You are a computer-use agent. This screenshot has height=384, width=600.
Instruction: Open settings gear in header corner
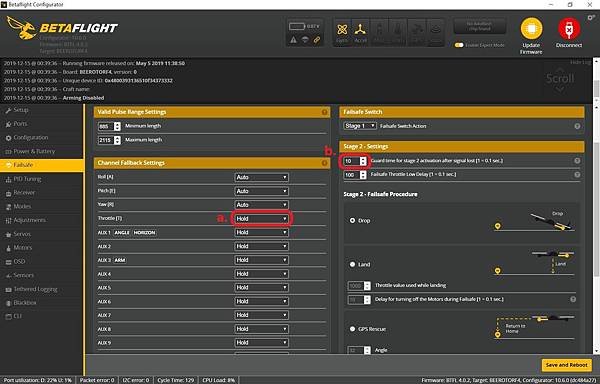coord(592,18)
